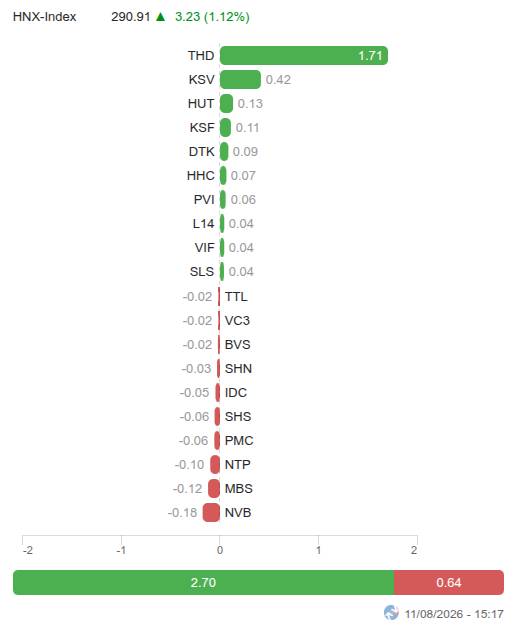Click the HUT bar valued 0.13

coord(226,104)
